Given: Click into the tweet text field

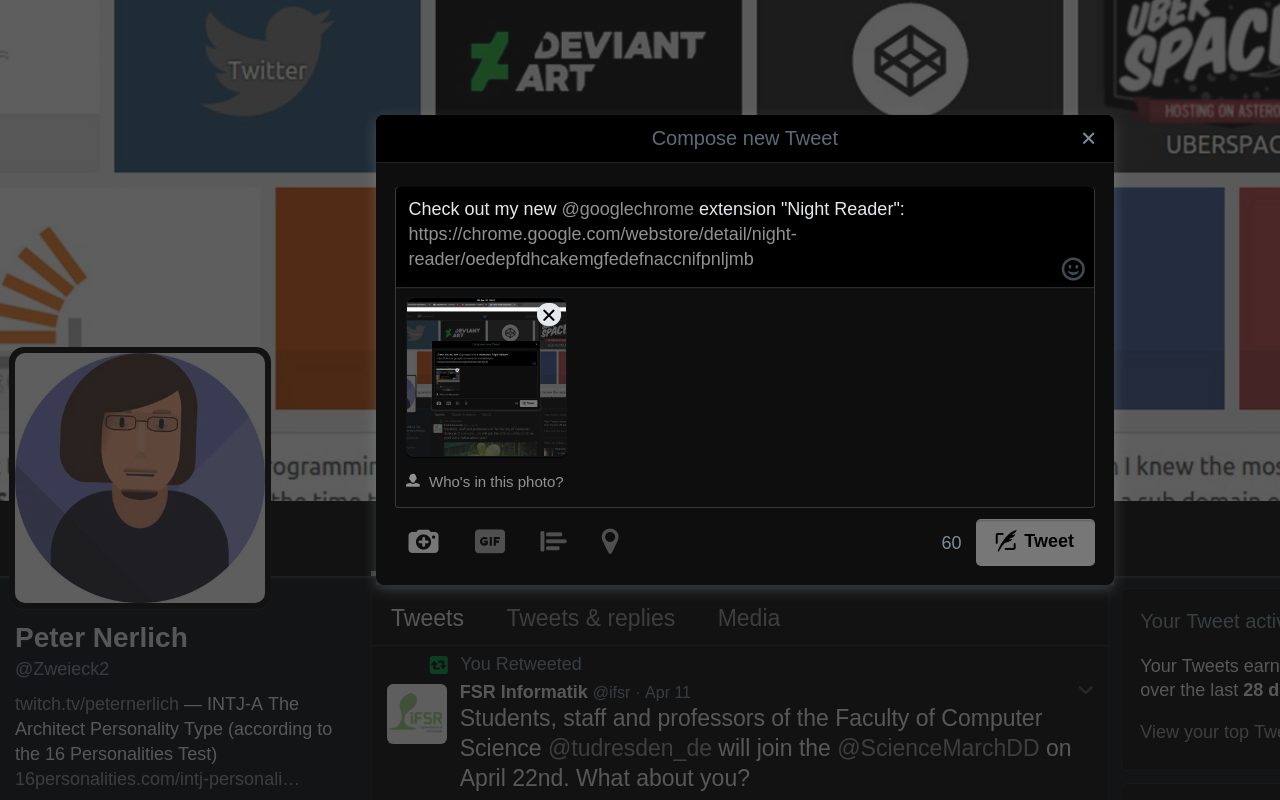Looking at the screenshot, I should [x=745, y=237].
